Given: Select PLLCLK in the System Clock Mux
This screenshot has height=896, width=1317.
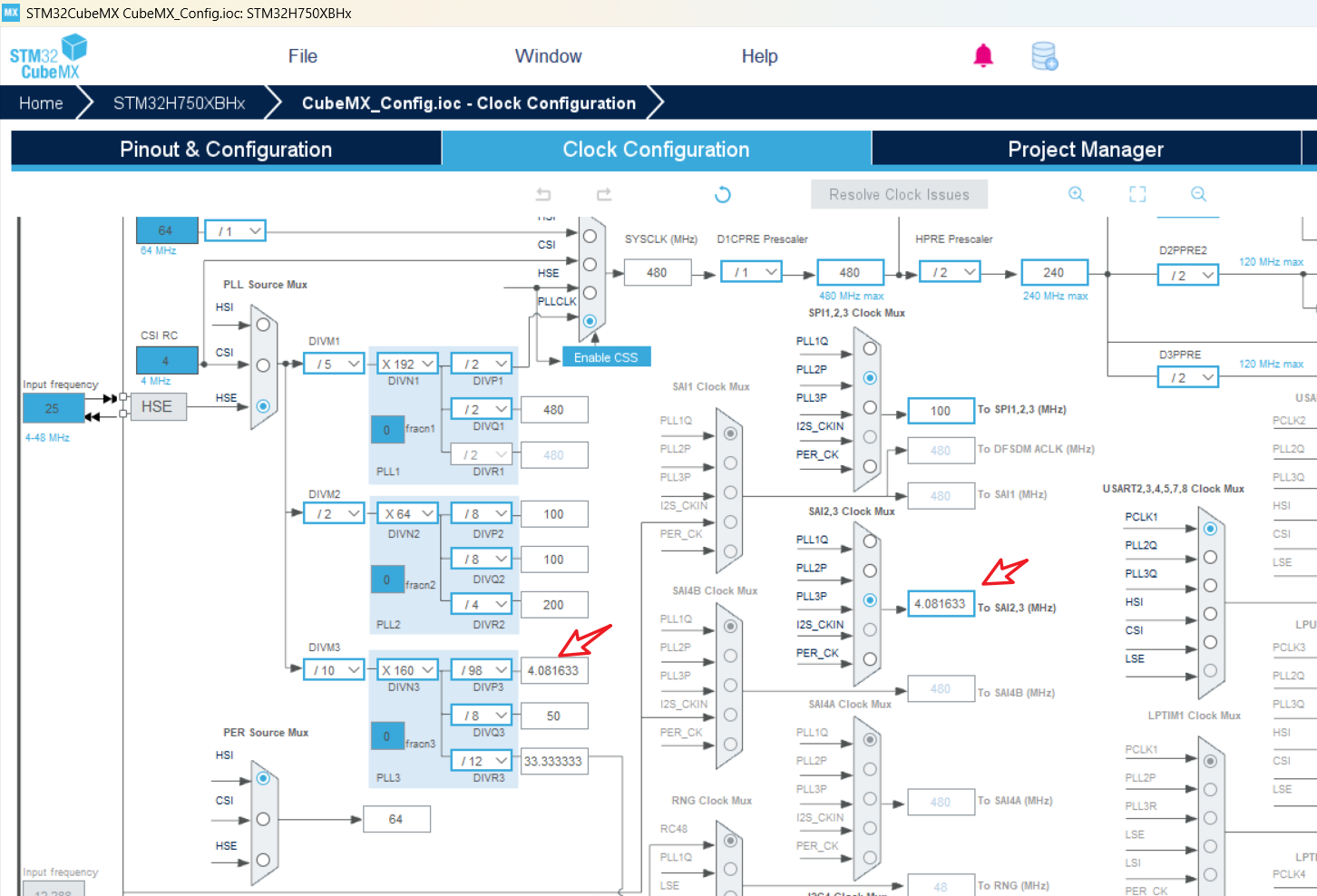Looking at the screenshot, I should (590, 321).
